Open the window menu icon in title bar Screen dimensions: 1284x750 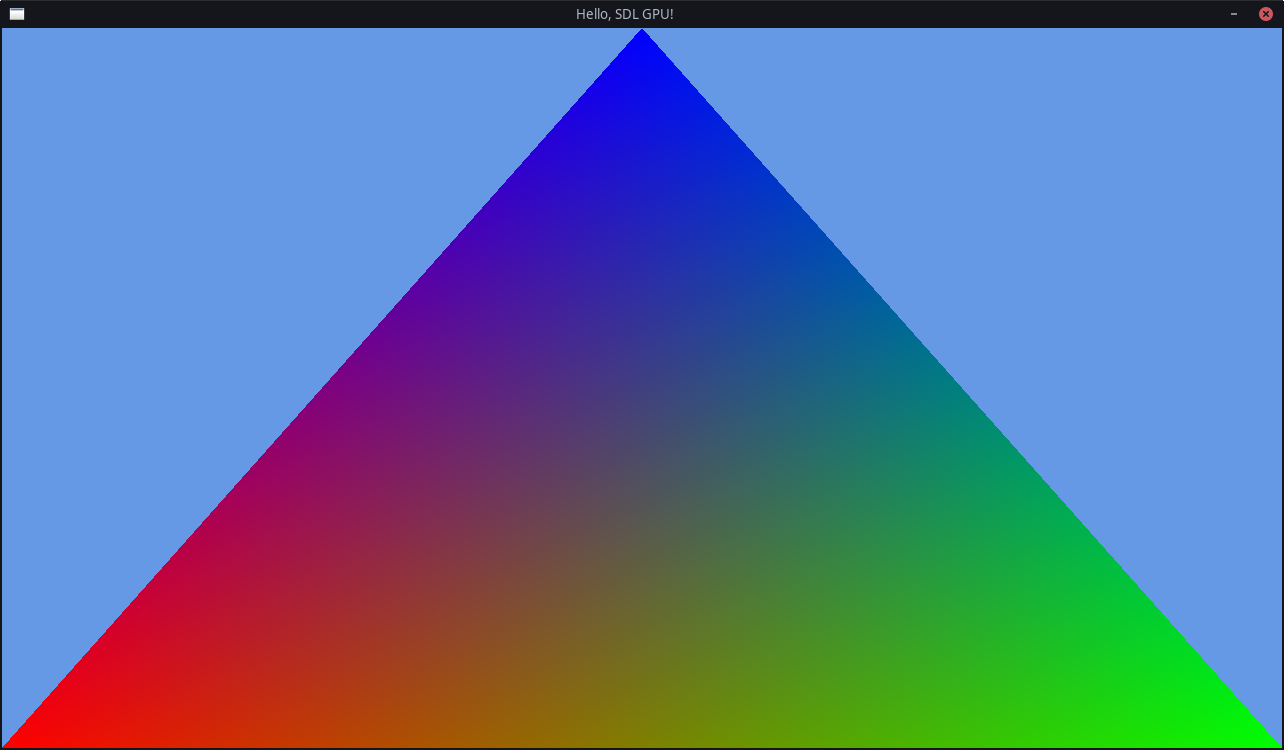(x=17, y=14)
